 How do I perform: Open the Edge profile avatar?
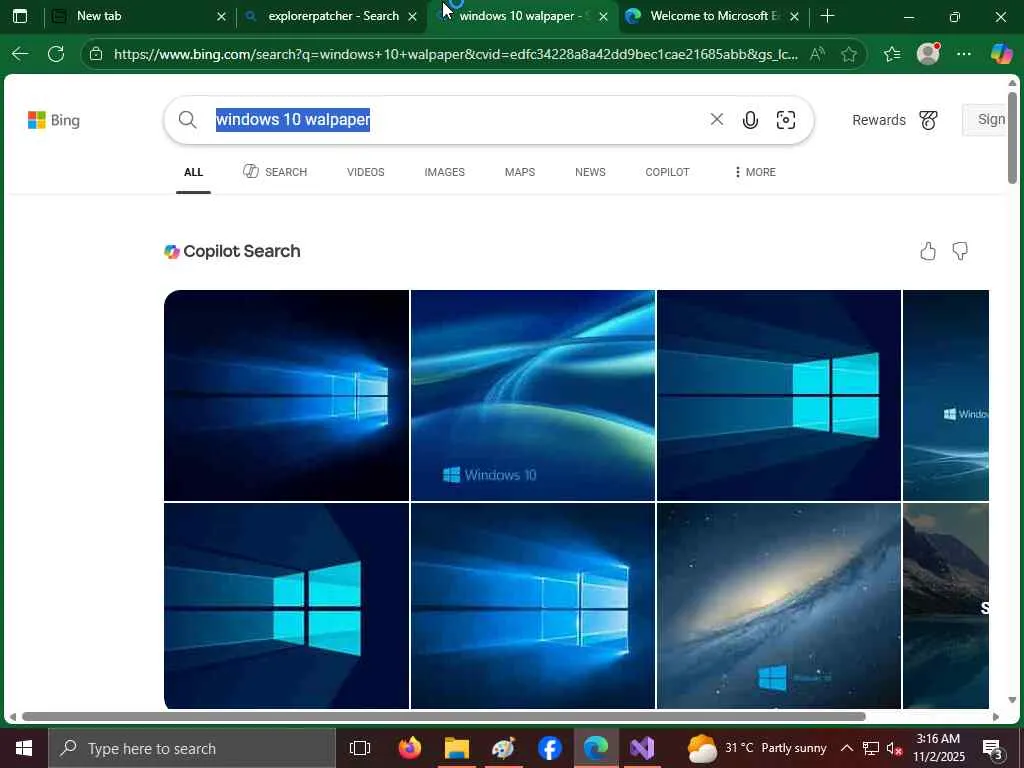click(x=928, y=54)
